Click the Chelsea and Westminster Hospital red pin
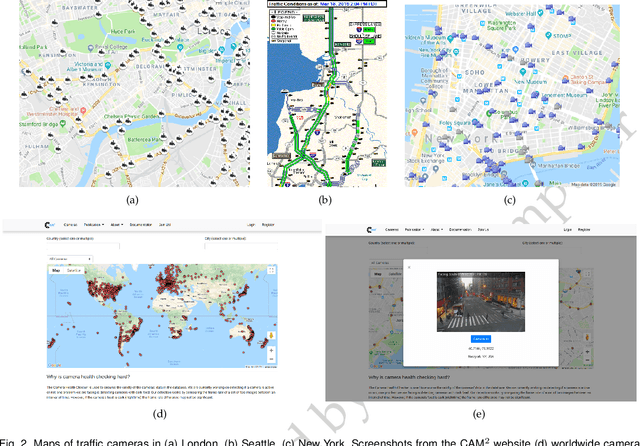This screenshot has width=640, height=446. click(83, 110)
